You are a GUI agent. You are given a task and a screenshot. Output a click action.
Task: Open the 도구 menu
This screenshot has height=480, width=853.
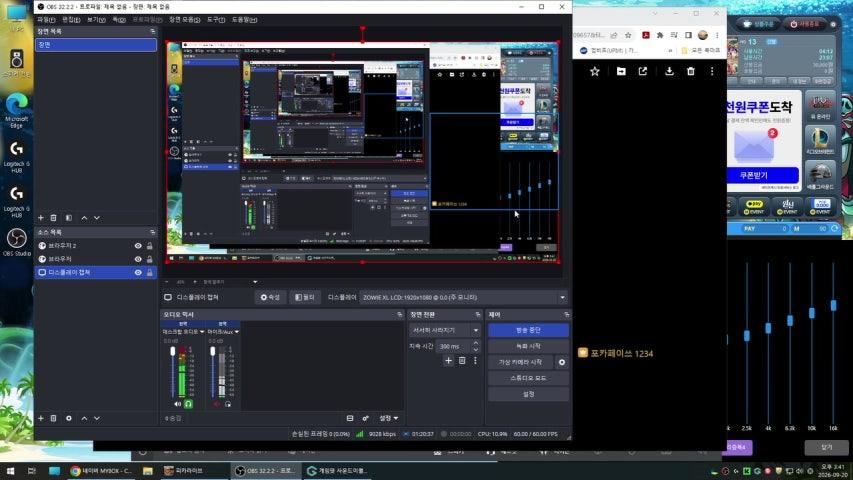pos(216,20)
